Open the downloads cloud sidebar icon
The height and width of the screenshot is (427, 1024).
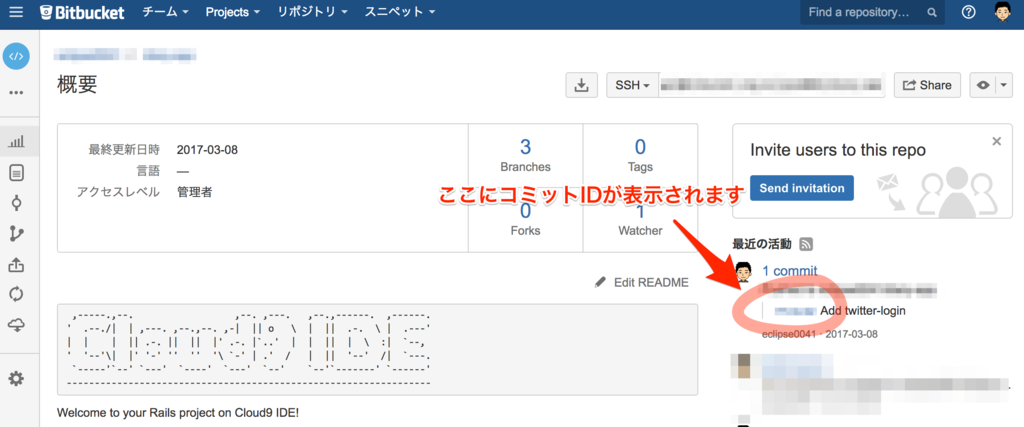16,324
